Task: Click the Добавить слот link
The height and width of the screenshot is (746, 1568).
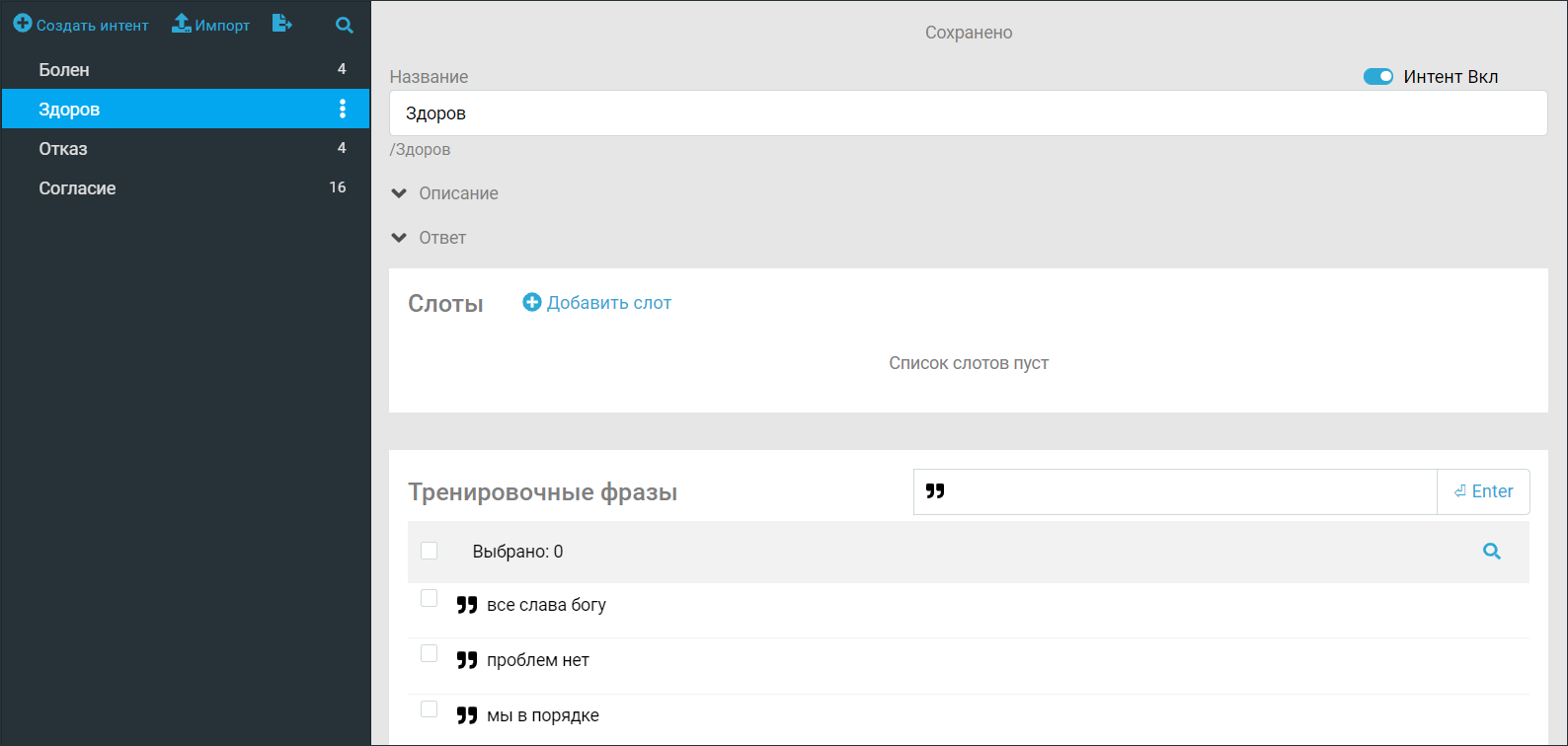Action: click(597, 303)
